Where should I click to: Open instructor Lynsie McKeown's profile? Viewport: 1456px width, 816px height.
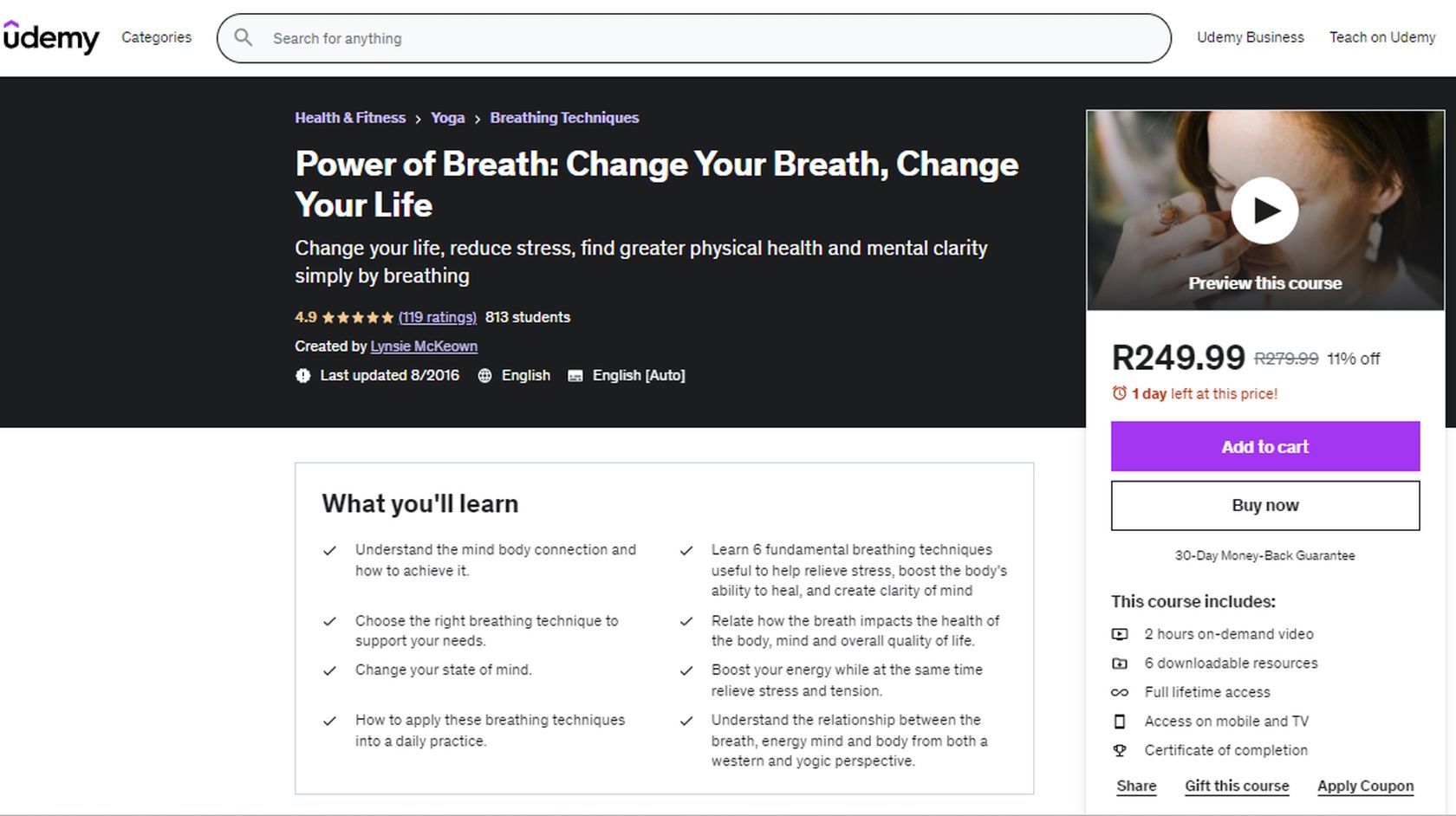tap(424, 346)
